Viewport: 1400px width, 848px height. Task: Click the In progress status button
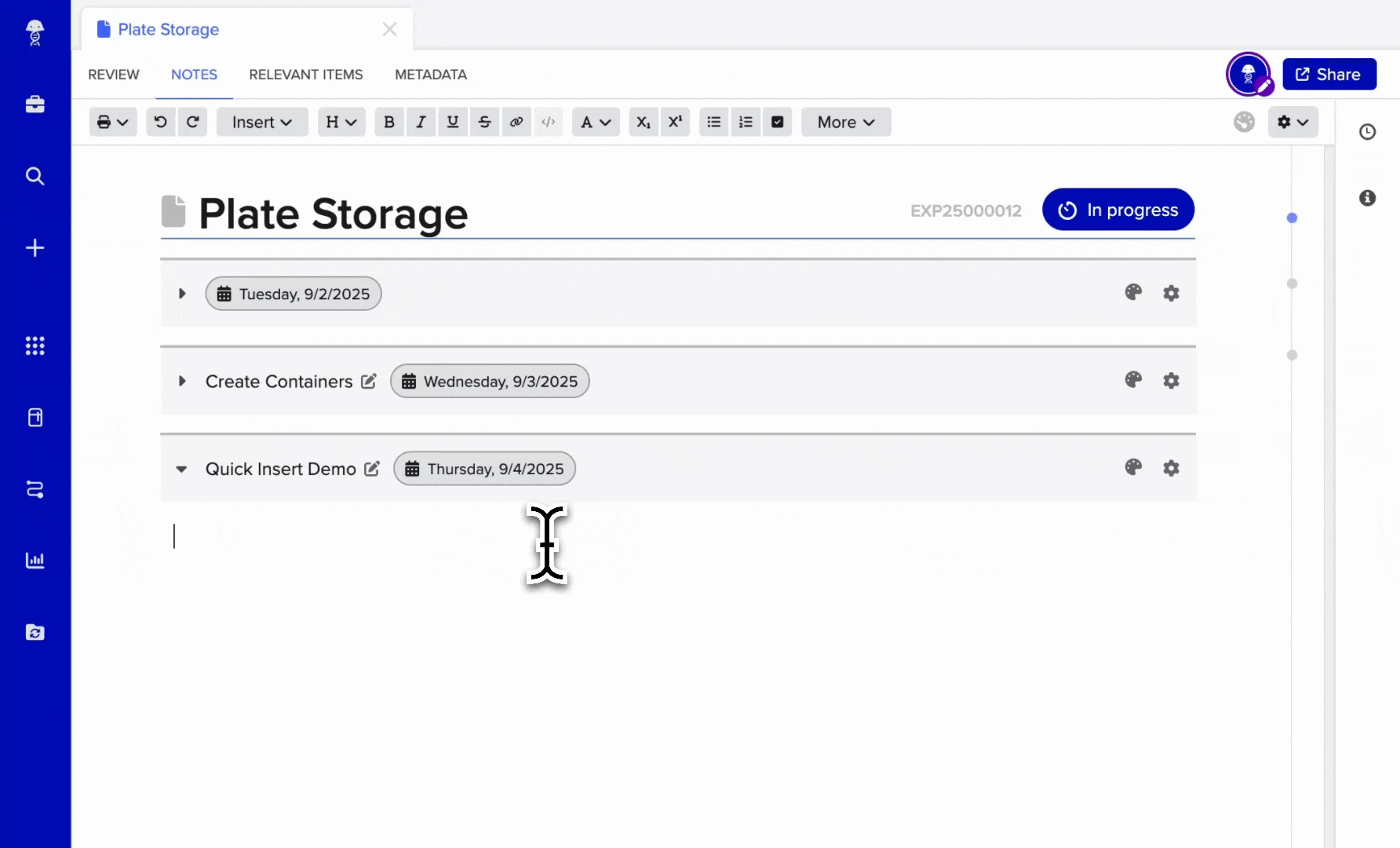[1117, 210]
